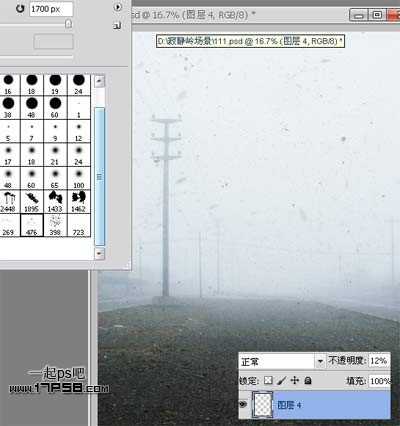Click the document window restore button
This screenshot has height=426, width=400.
[377, 15]
